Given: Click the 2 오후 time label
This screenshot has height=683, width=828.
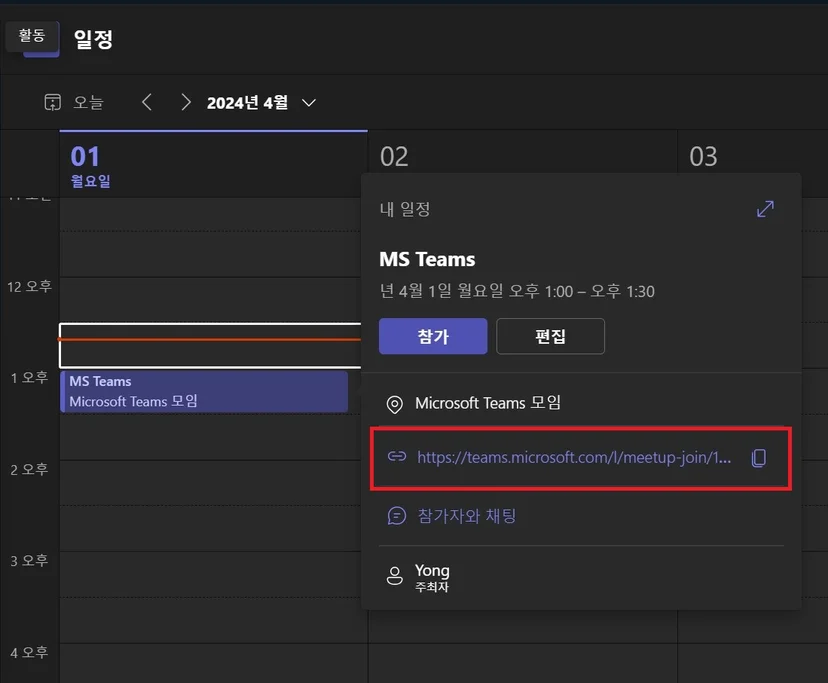Looking at the screenshot, I should coord(30,469).
